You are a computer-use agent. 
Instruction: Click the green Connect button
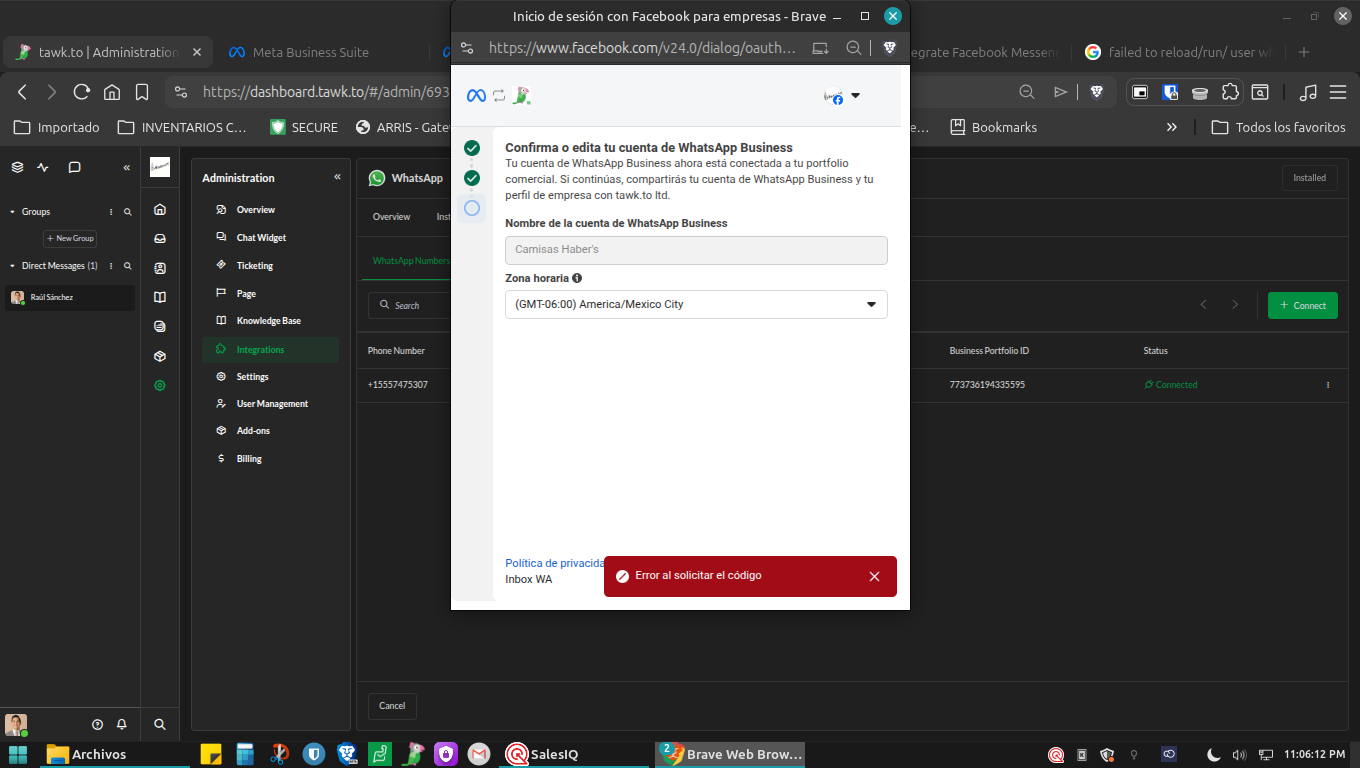point(1302,306)
